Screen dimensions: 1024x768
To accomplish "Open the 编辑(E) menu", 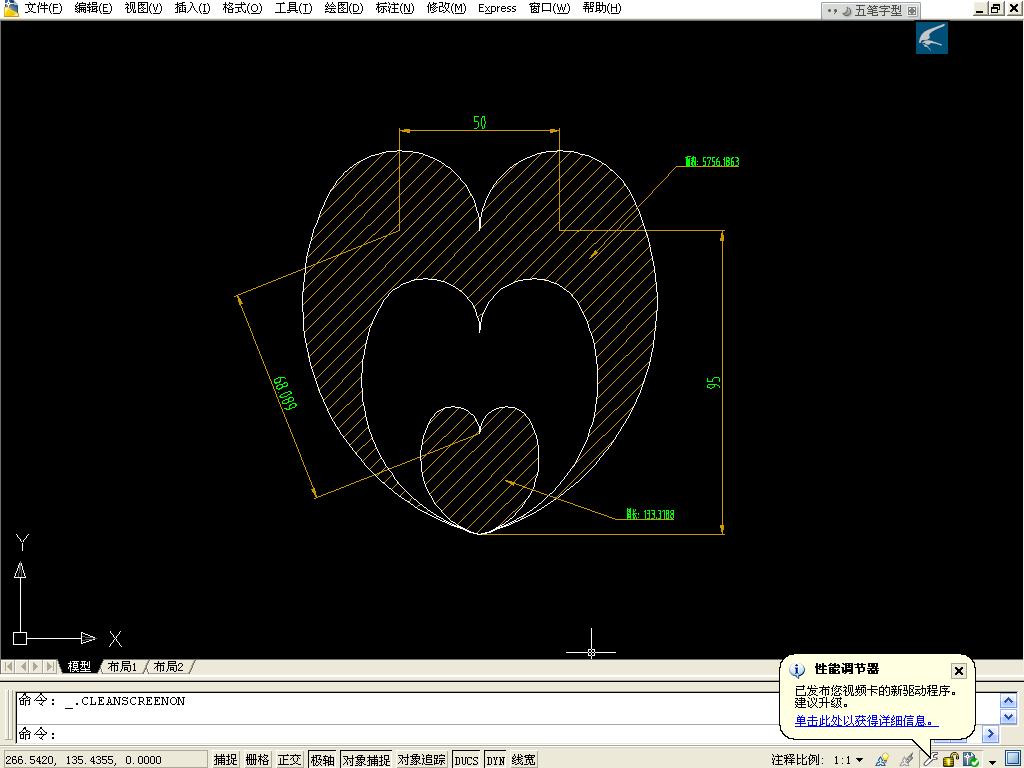I will click(93, 8).
